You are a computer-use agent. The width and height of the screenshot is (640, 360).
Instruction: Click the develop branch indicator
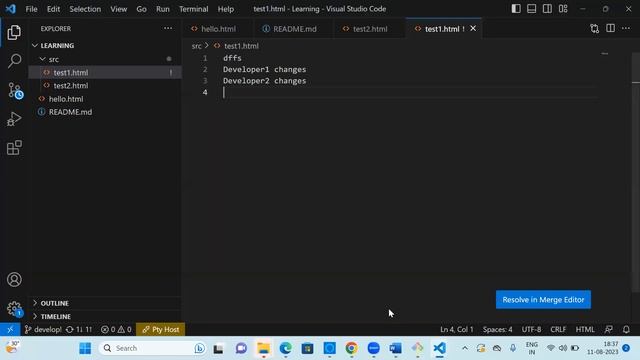[x=43, y=329]
